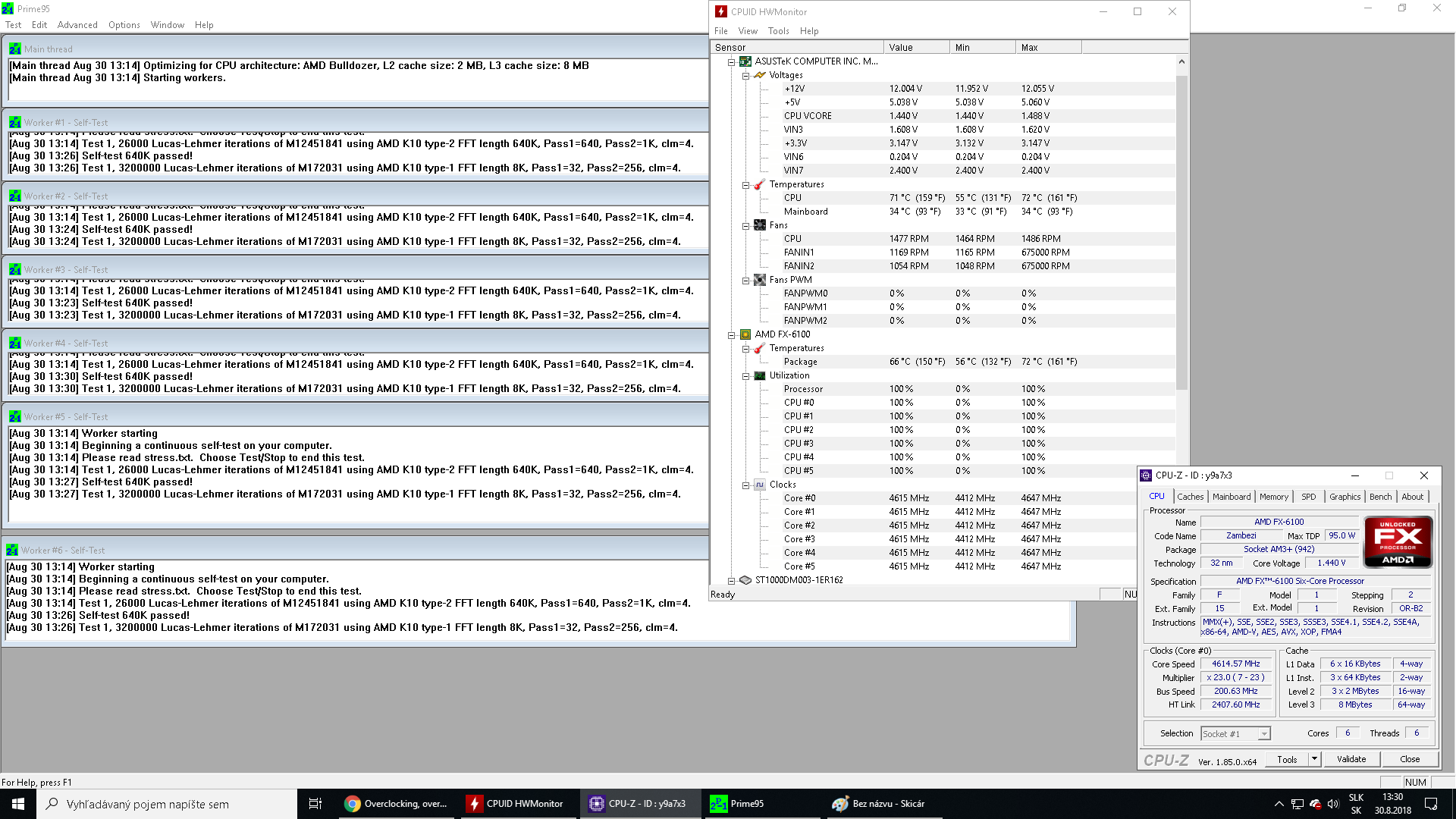The image size is (1456, 819).
Task: Open the Test menu in Prime95
Action: coord(14,25)
